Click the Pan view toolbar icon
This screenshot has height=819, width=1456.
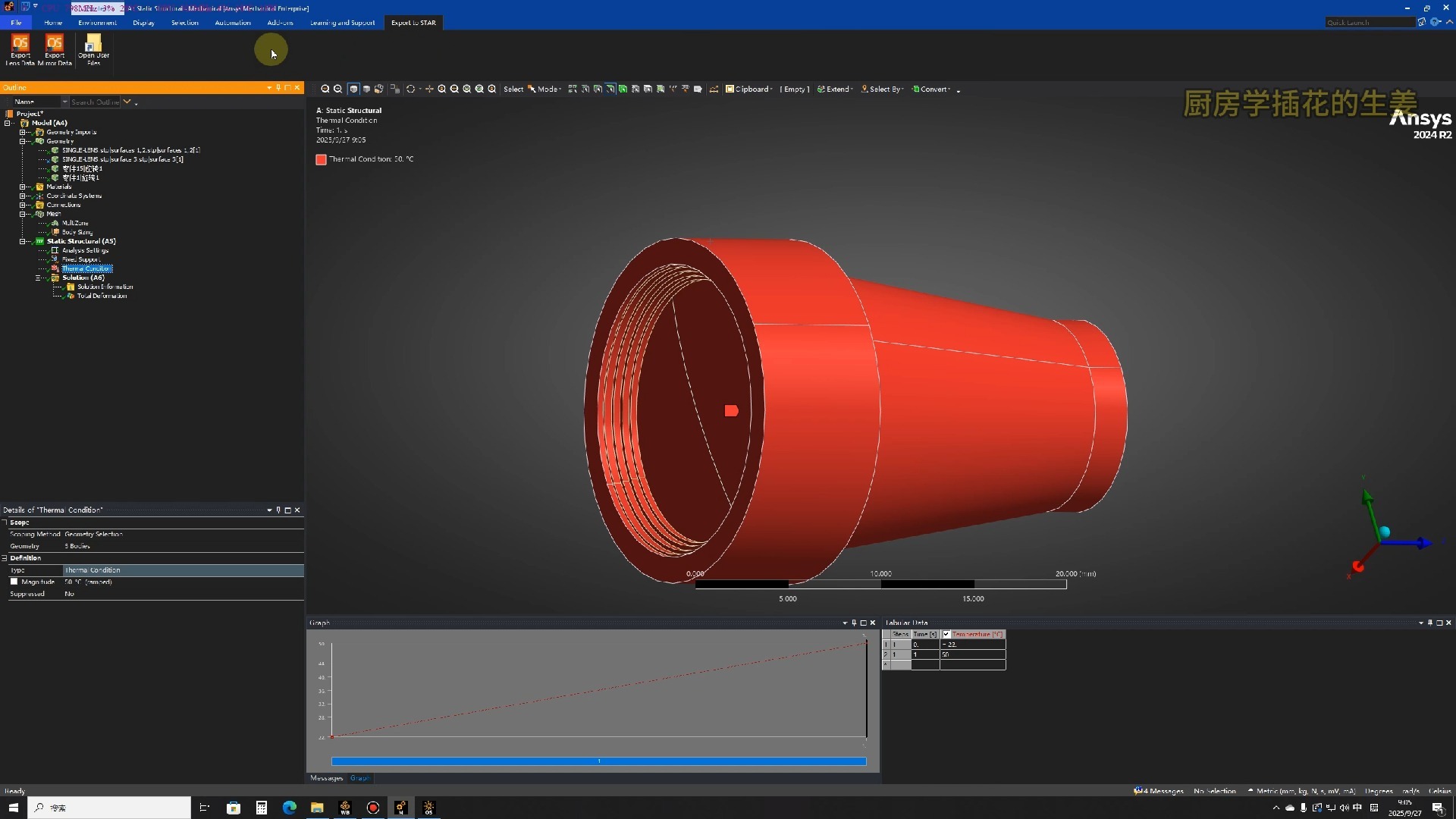click(429, 89)
